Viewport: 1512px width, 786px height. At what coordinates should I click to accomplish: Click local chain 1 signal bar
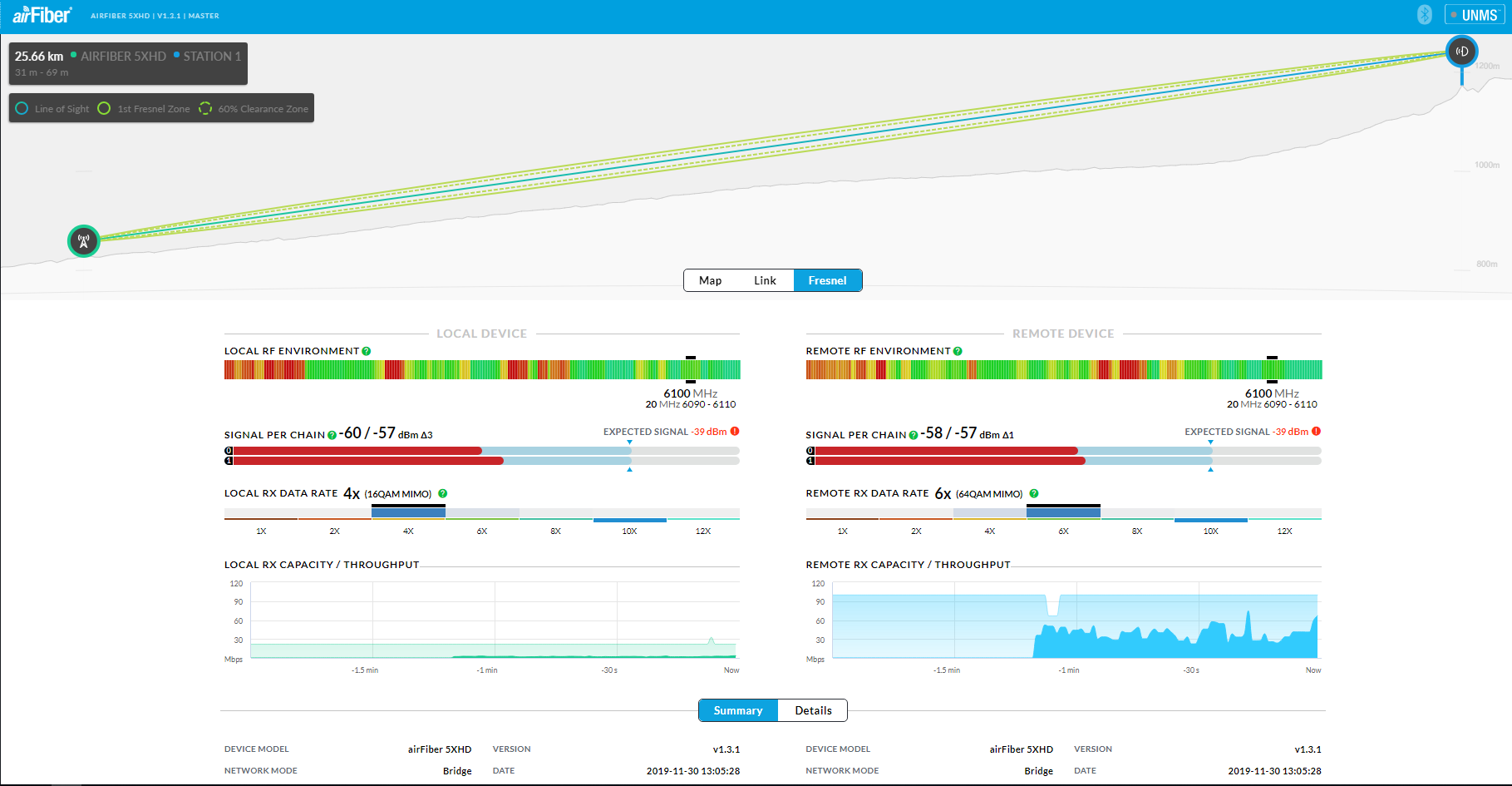(482, 461)
